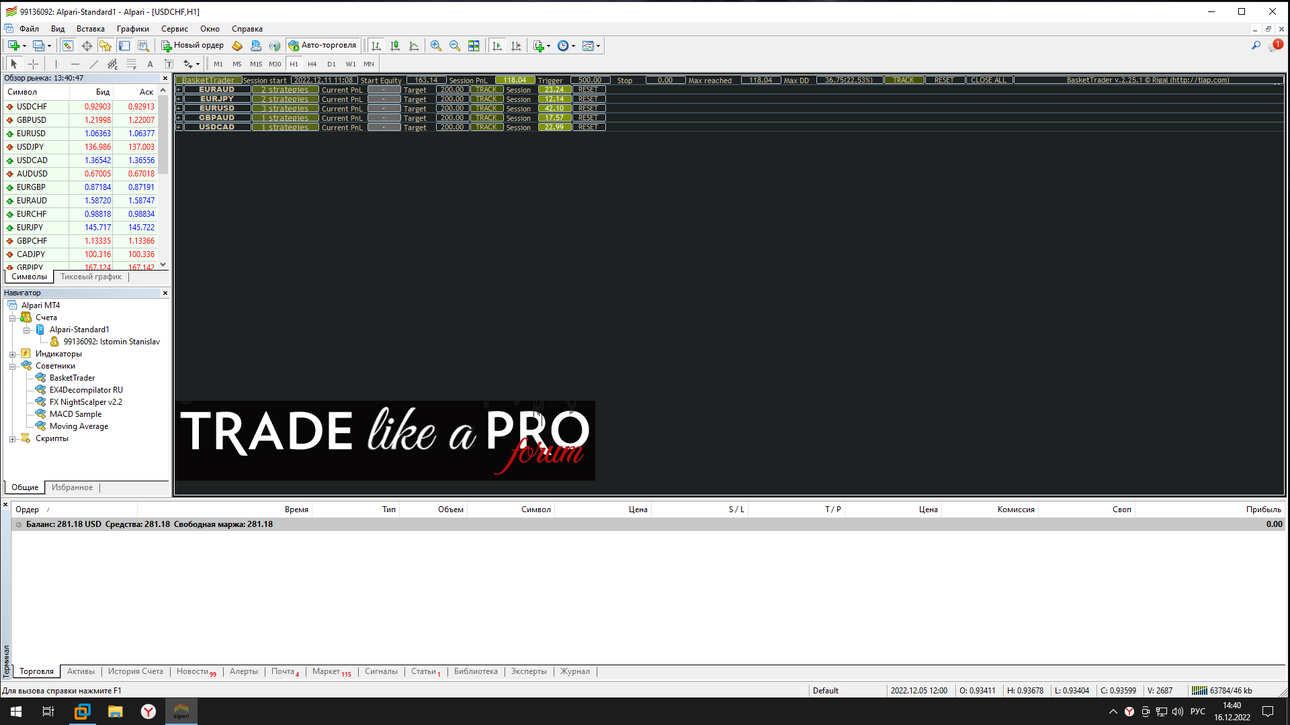Expand the Индикаторы tree node
This screenshot has width=1290, height=725.
click(13, 354)
